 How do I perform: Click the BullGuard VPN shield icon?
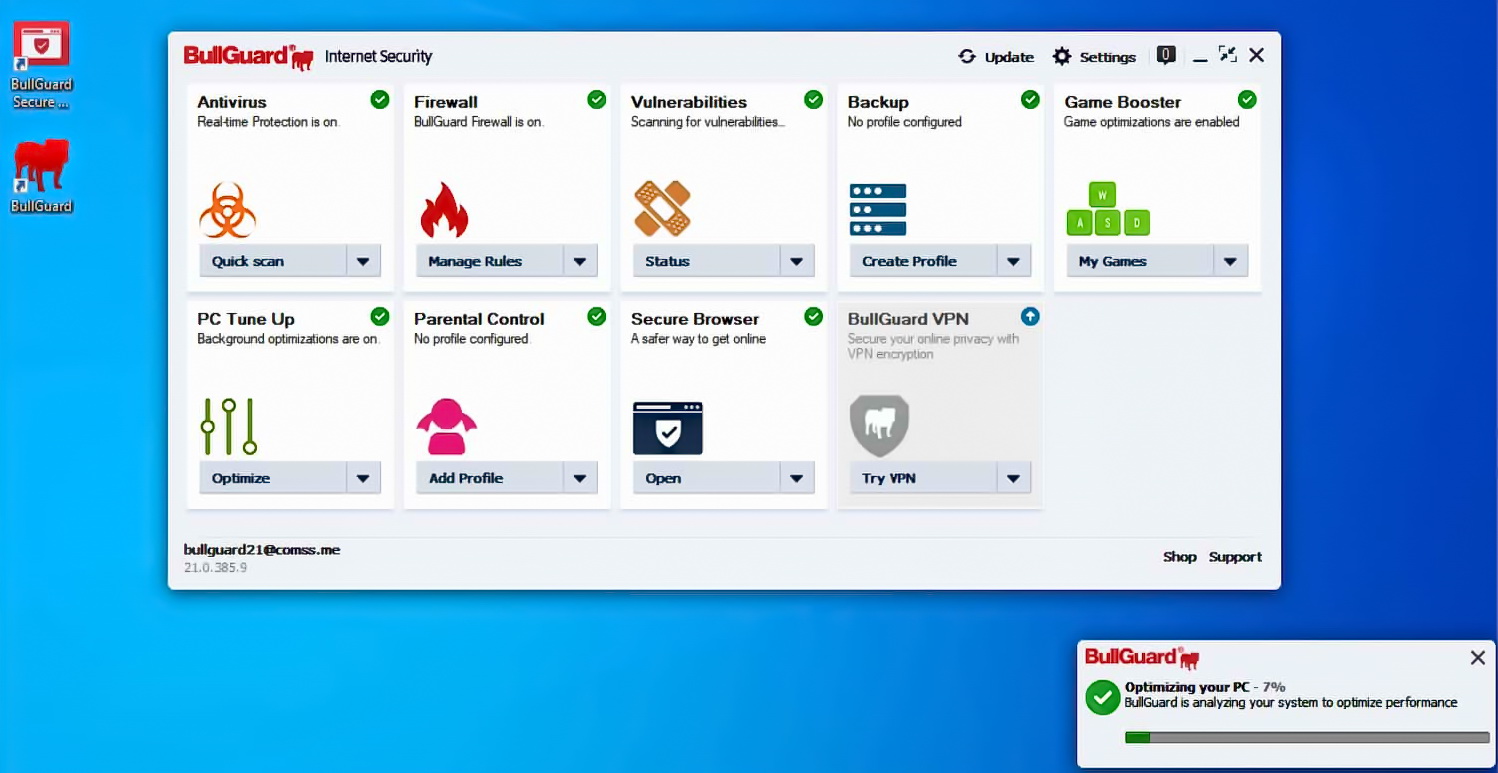879,426
